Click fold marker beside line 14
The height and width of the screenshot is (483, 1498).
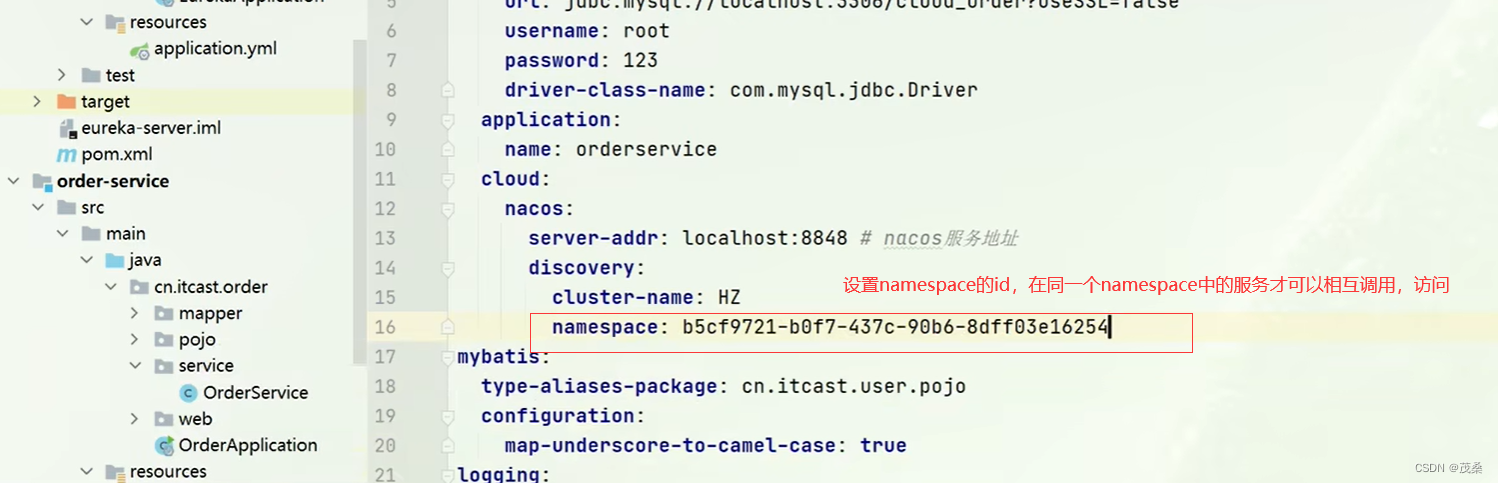447,268
